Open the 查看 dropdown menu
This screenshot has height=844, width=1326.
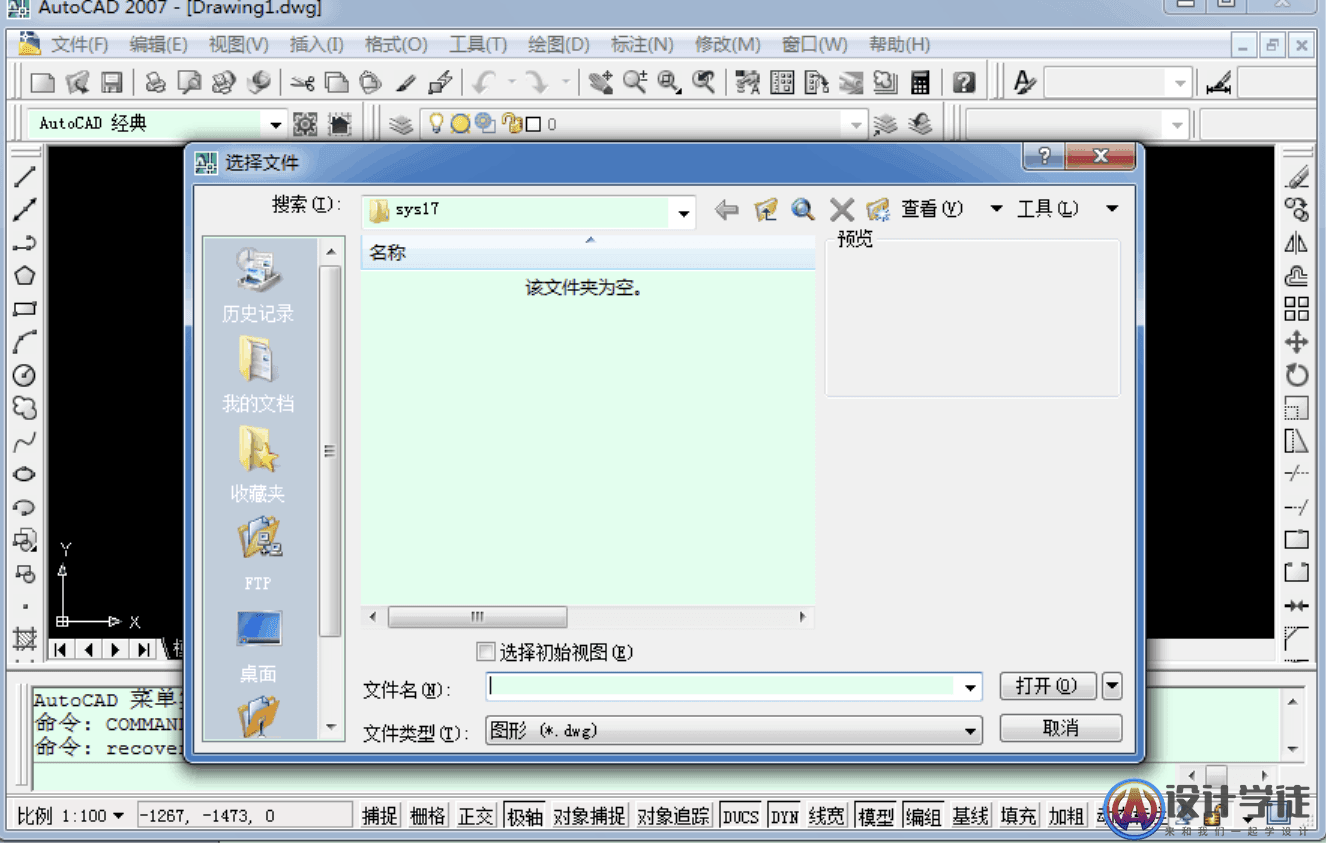(x=996, y=209)
